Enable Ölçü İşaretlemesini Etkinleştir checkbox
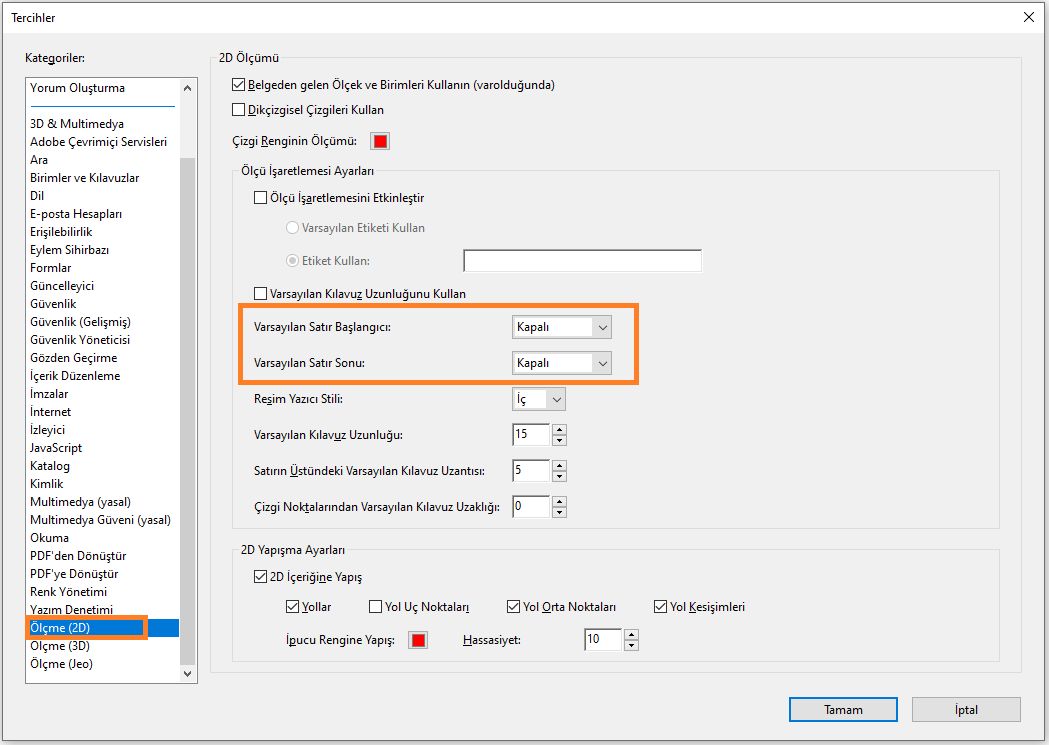The image size is (1049, 745). (x=260, y=198)
